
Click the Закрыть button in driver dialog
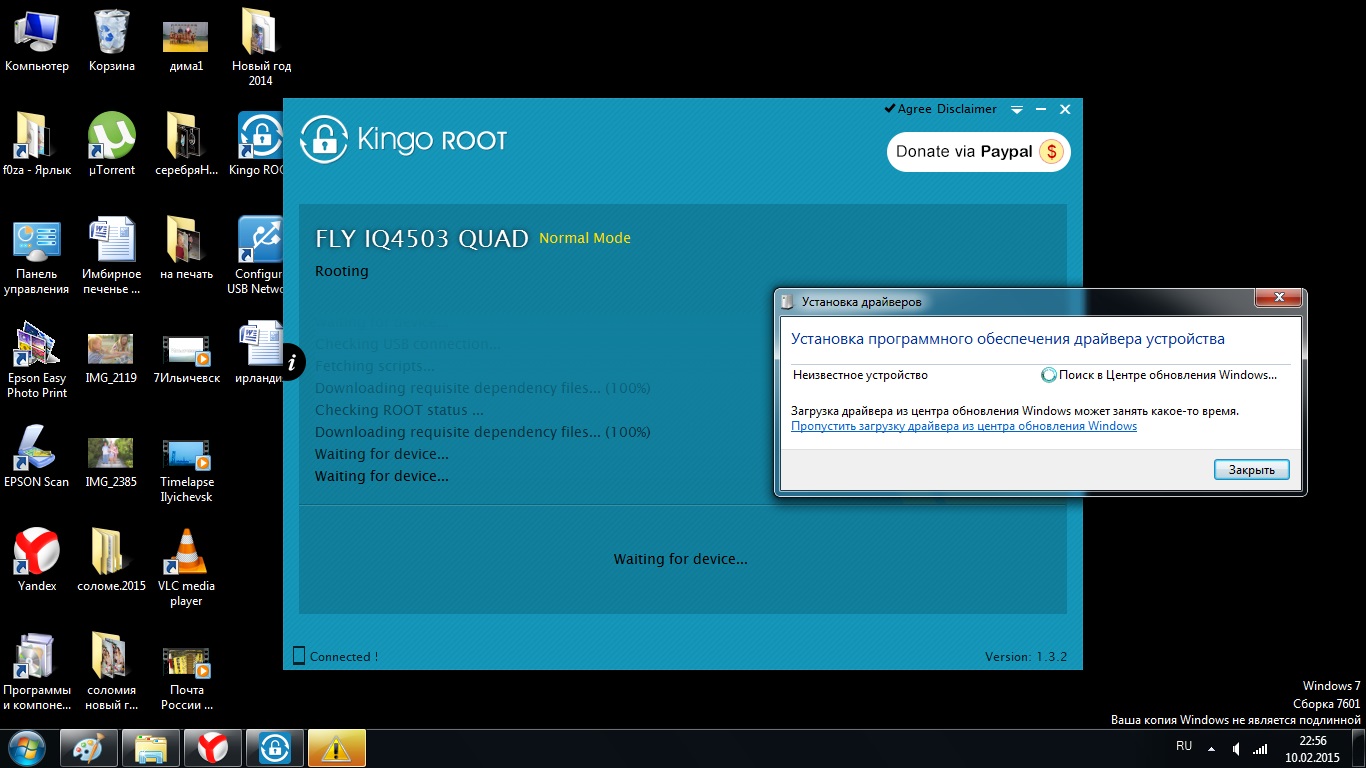(x=1251, y=470)
